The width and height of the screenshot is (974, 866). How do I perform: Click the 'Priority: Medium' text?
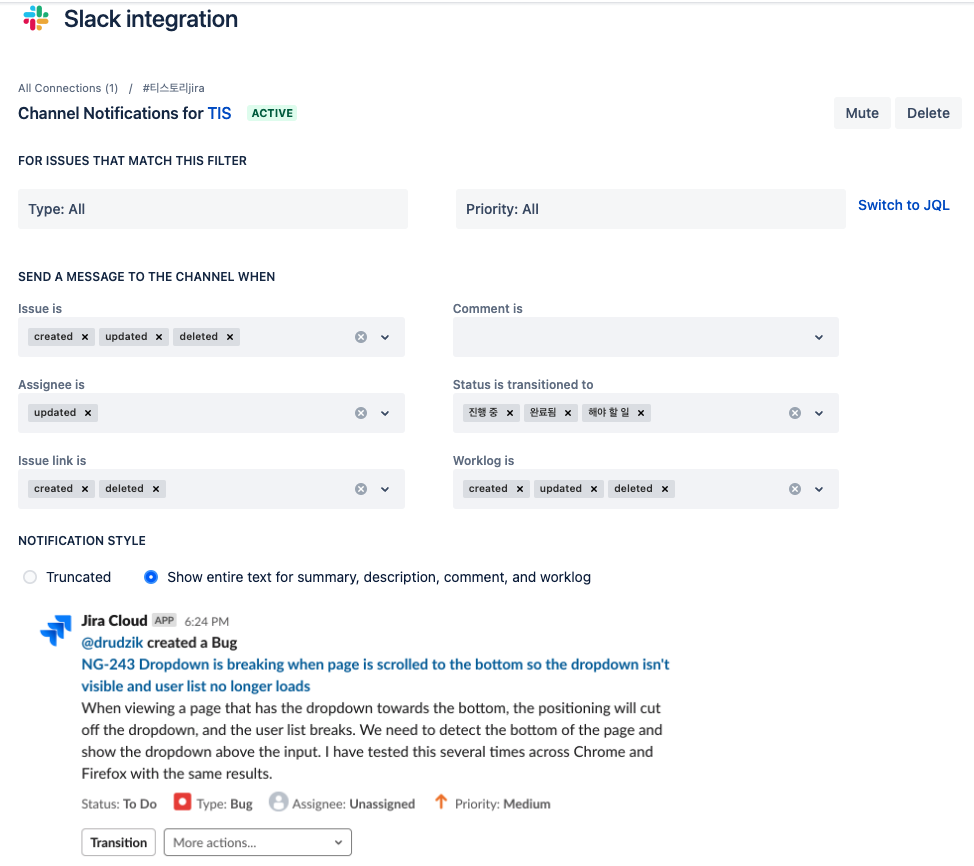point(503,804)
